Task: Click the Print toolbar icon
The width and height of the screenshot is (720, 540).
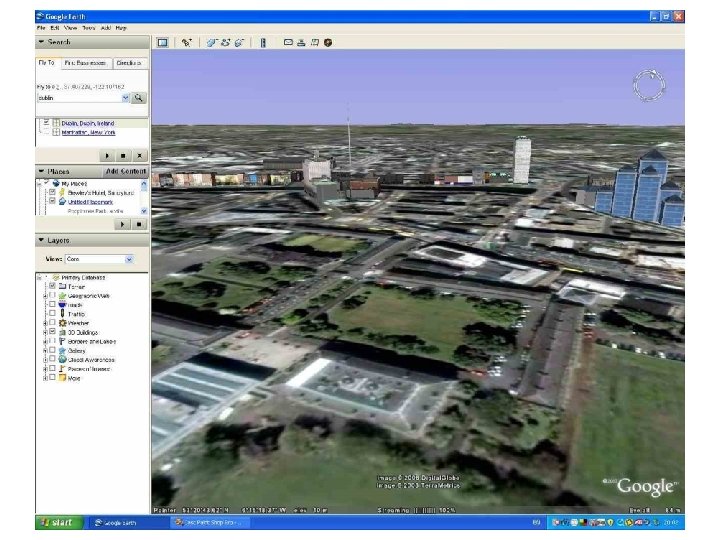Action: pyautogui.click(x=301, y=43)
